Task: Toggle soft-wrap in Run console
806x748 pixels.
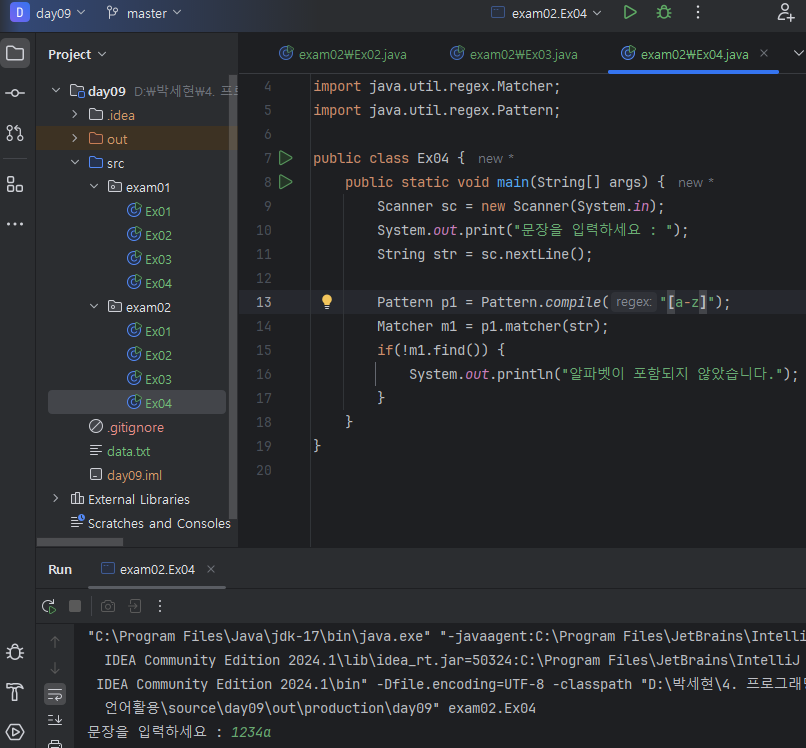Action: click(x=55, y=693)
